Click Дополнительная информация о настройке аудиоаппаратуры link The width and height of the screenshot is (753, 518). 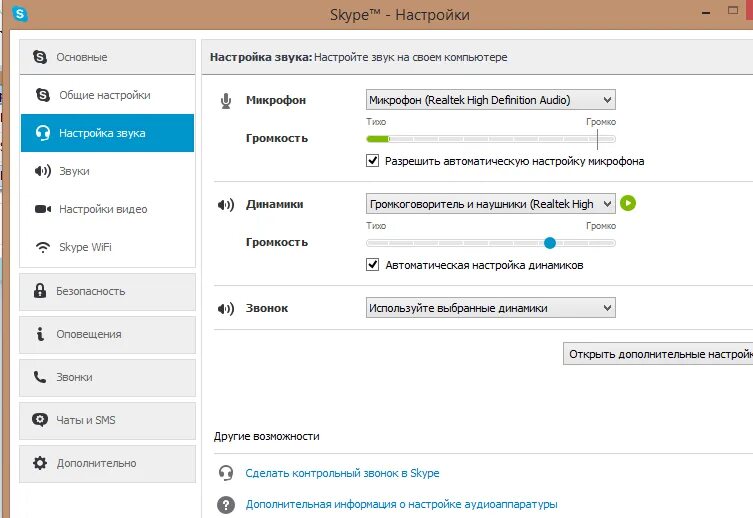tap(401, 505)
